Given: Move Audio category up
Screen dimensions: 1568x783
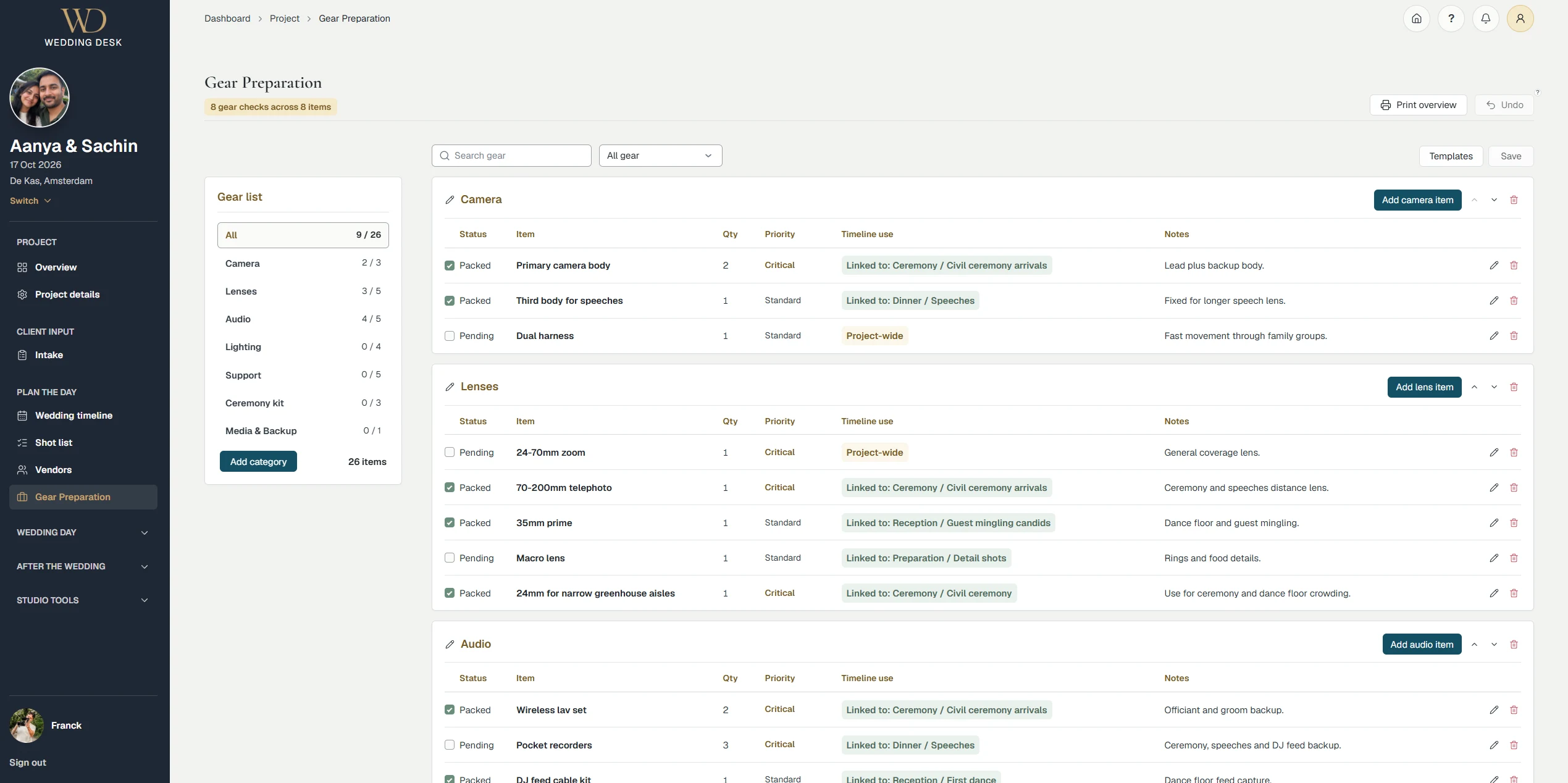Looking at the screenshot, I should pos(1474,645).
